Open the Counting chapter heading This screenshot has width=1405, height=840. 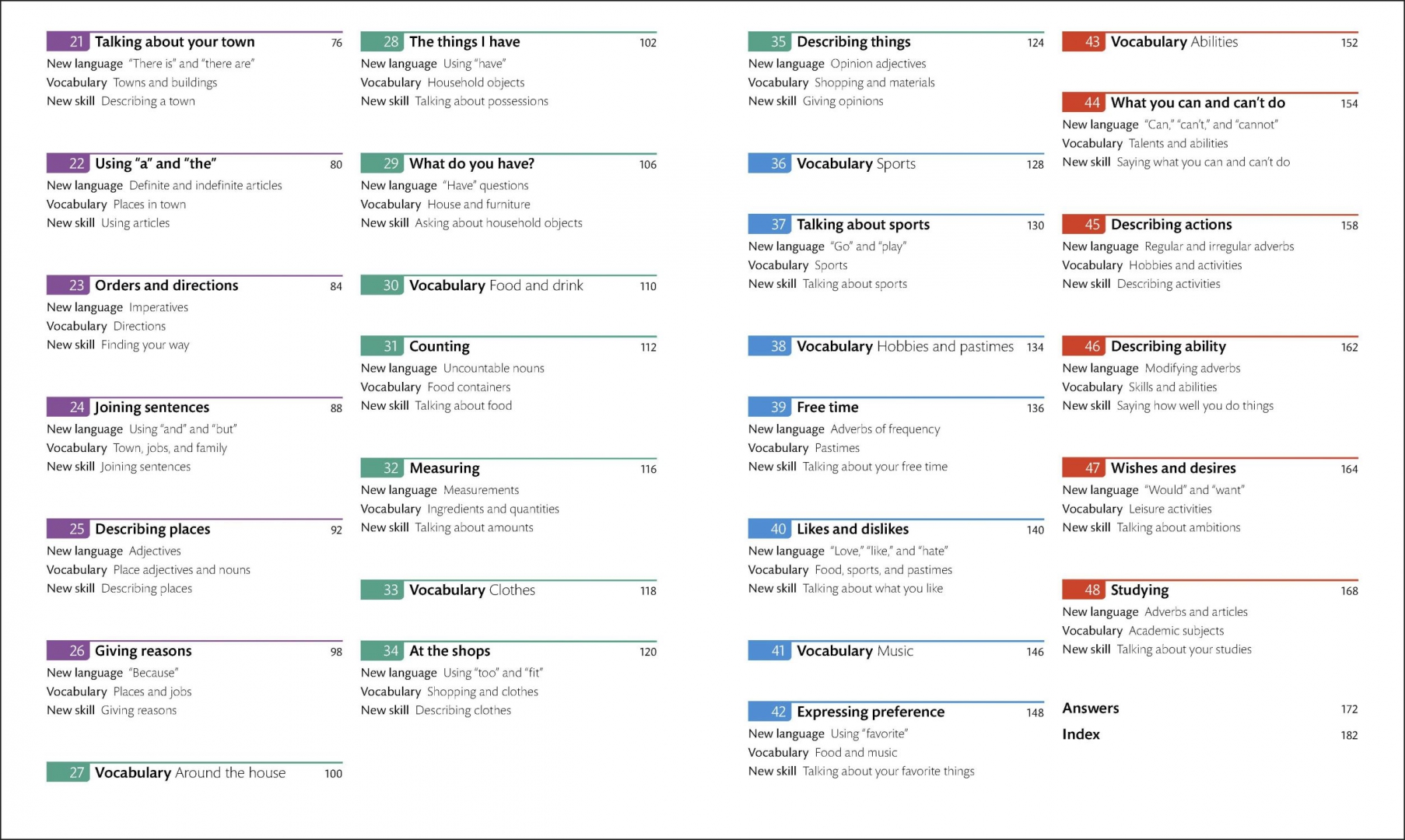coord(440,347)
